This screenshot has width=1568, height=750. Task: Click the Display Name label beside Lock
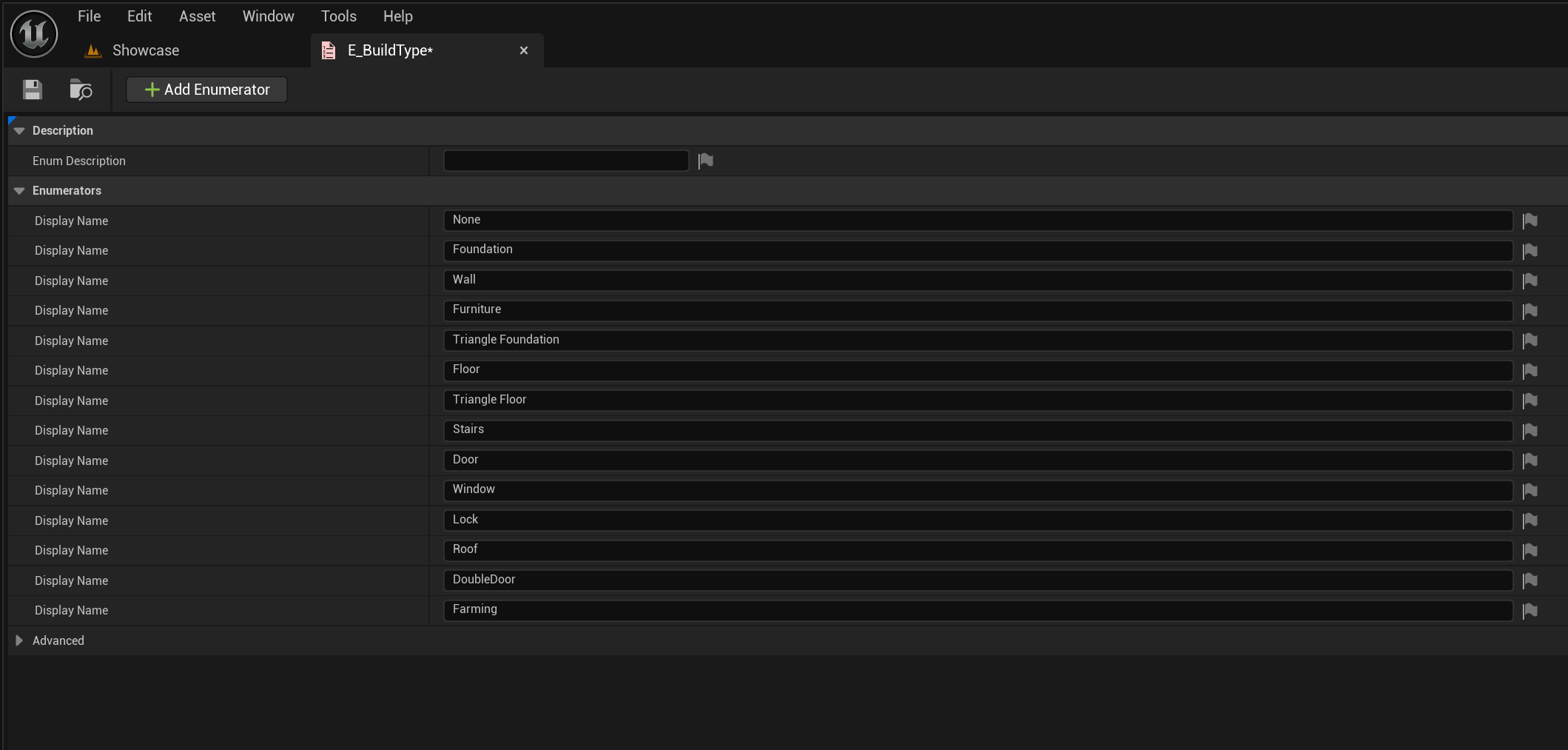(71, 520)
